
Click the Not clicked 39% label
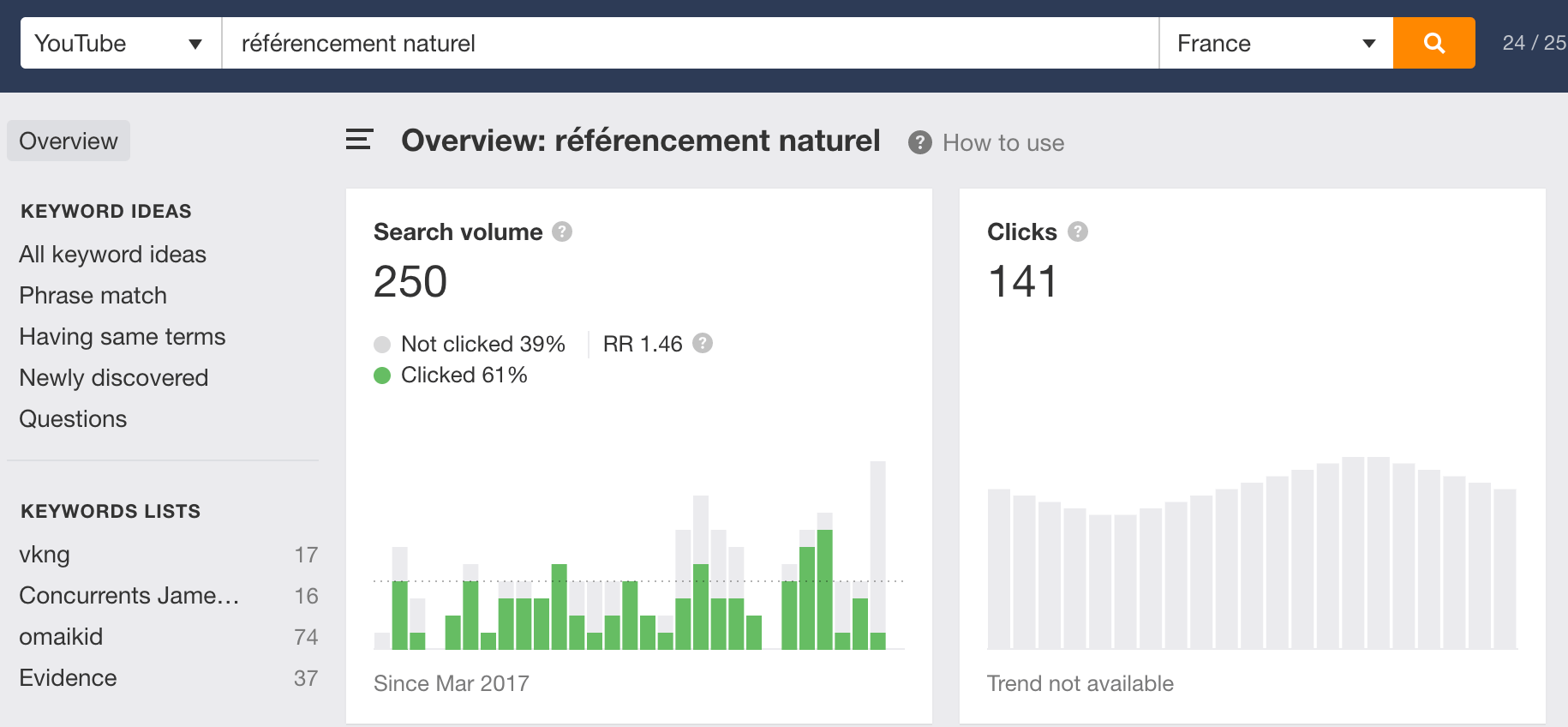(482, 344)
